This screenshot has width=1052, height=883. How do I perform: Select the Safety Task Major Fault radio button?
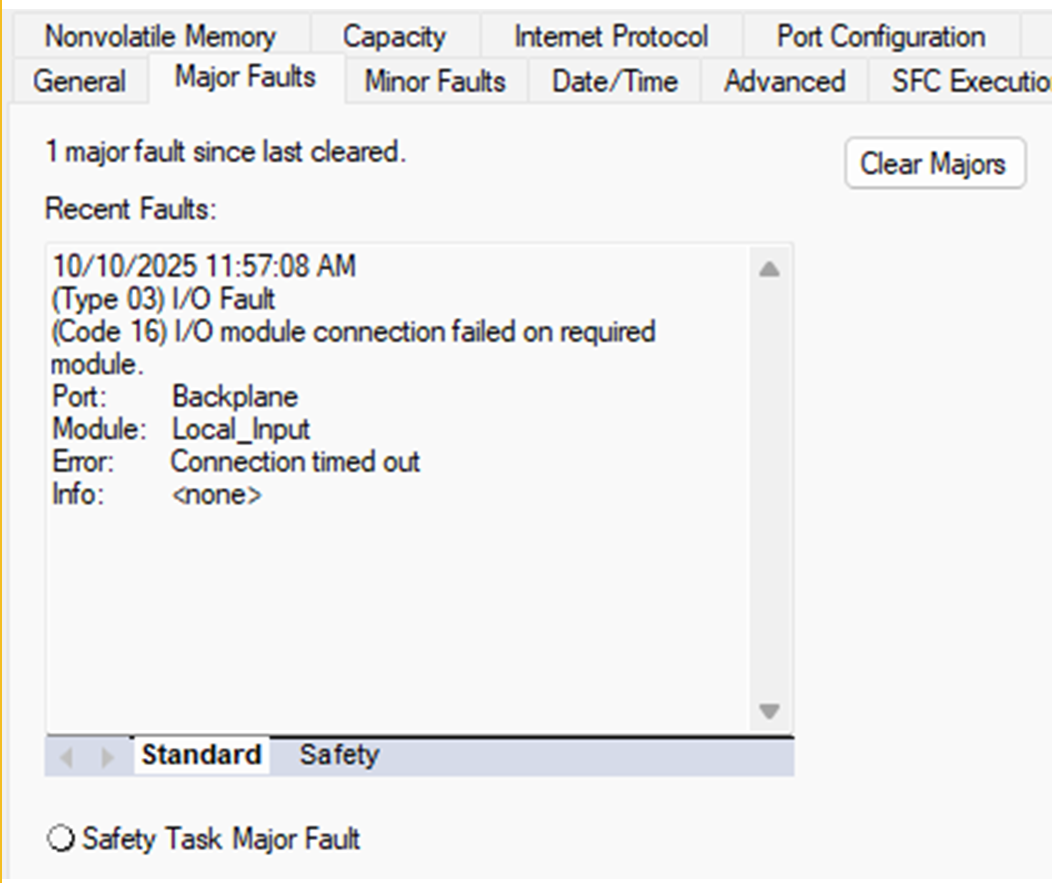58,840
